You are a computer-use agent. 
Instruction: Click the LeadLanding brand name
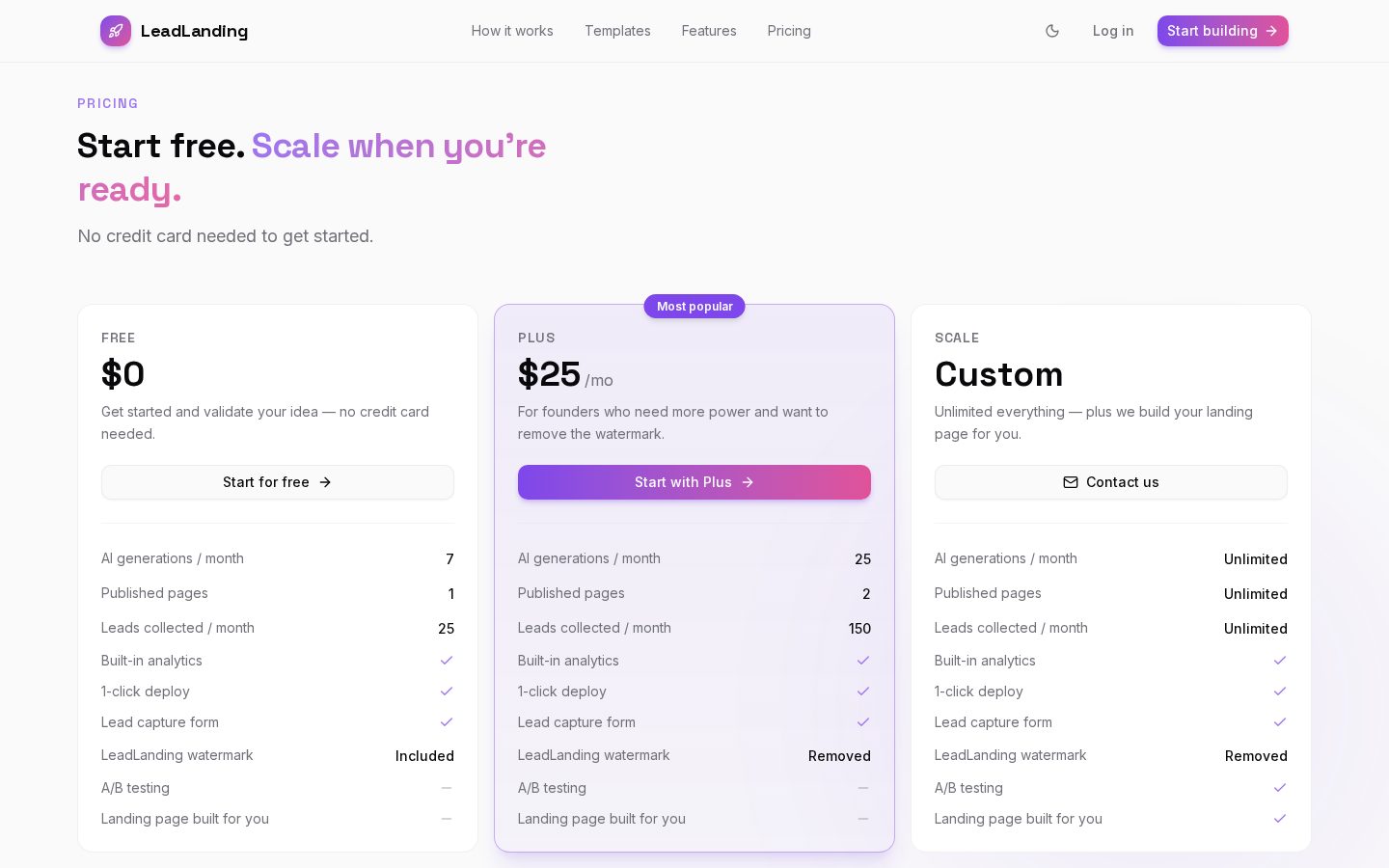[x=194, y=31]
